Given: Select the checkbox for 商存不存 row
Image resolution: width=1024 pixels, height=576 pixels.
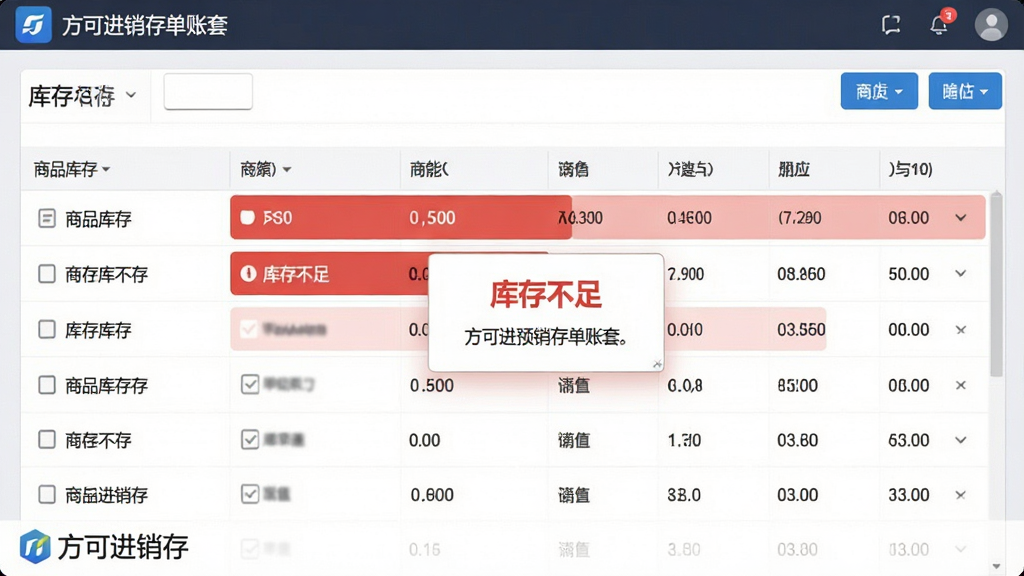Looking at the screenshot, I should coord(46,440).
